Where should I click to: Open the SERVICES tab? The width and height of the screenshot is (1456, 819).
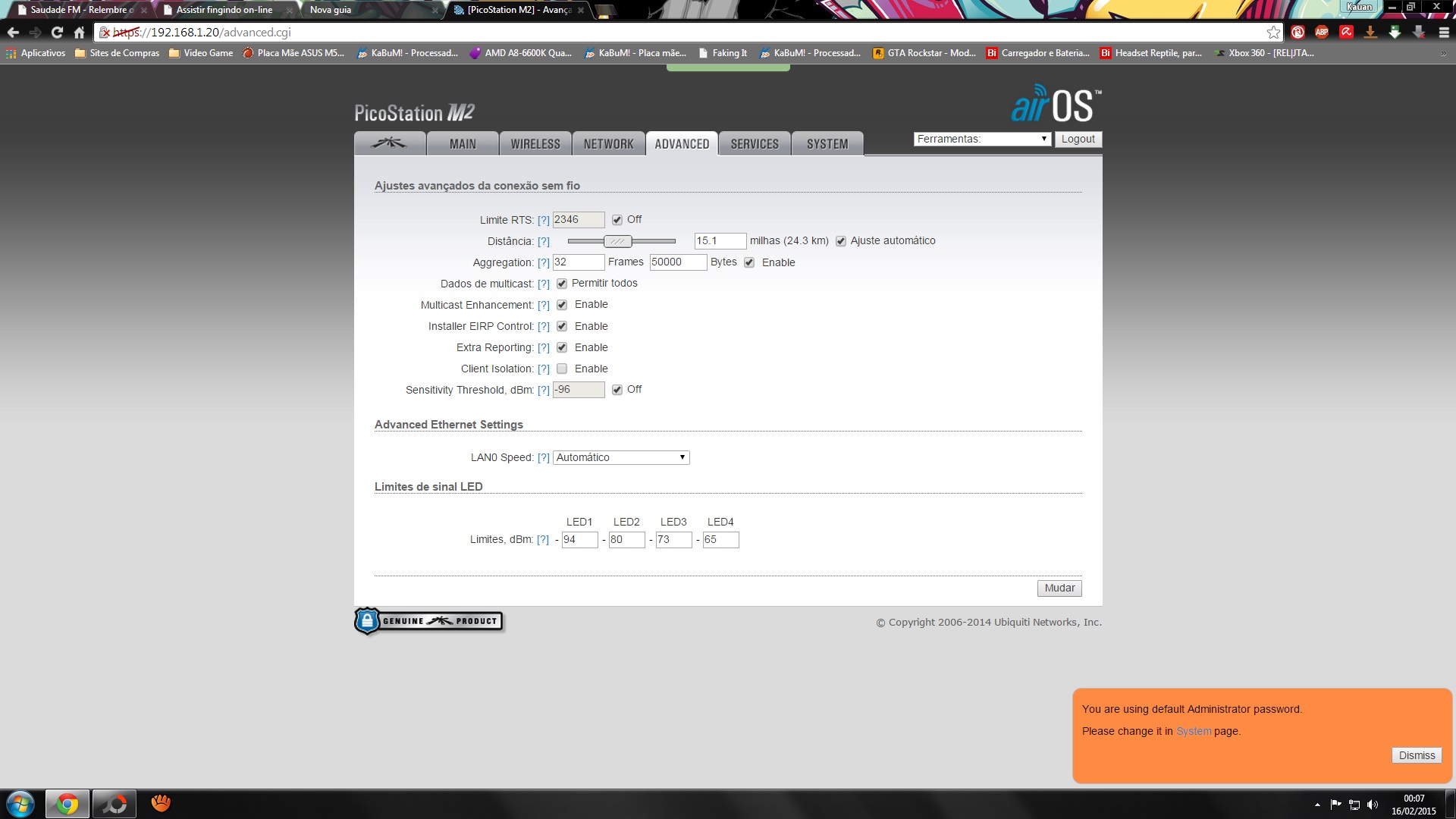pyautogui.click(x=754, y=144)
